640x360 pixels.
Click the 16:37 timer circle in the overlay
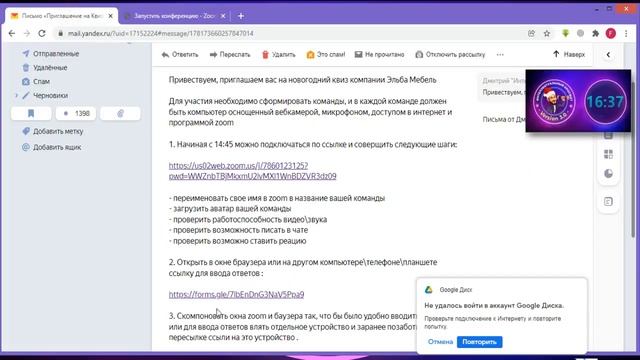[x=604, y=102]
